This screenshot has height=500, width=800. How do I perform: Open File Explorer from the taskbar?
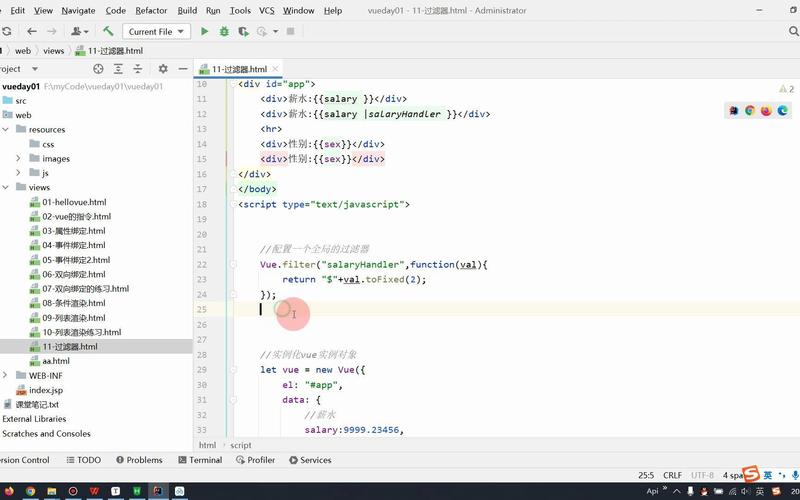(x=52, y=491)
